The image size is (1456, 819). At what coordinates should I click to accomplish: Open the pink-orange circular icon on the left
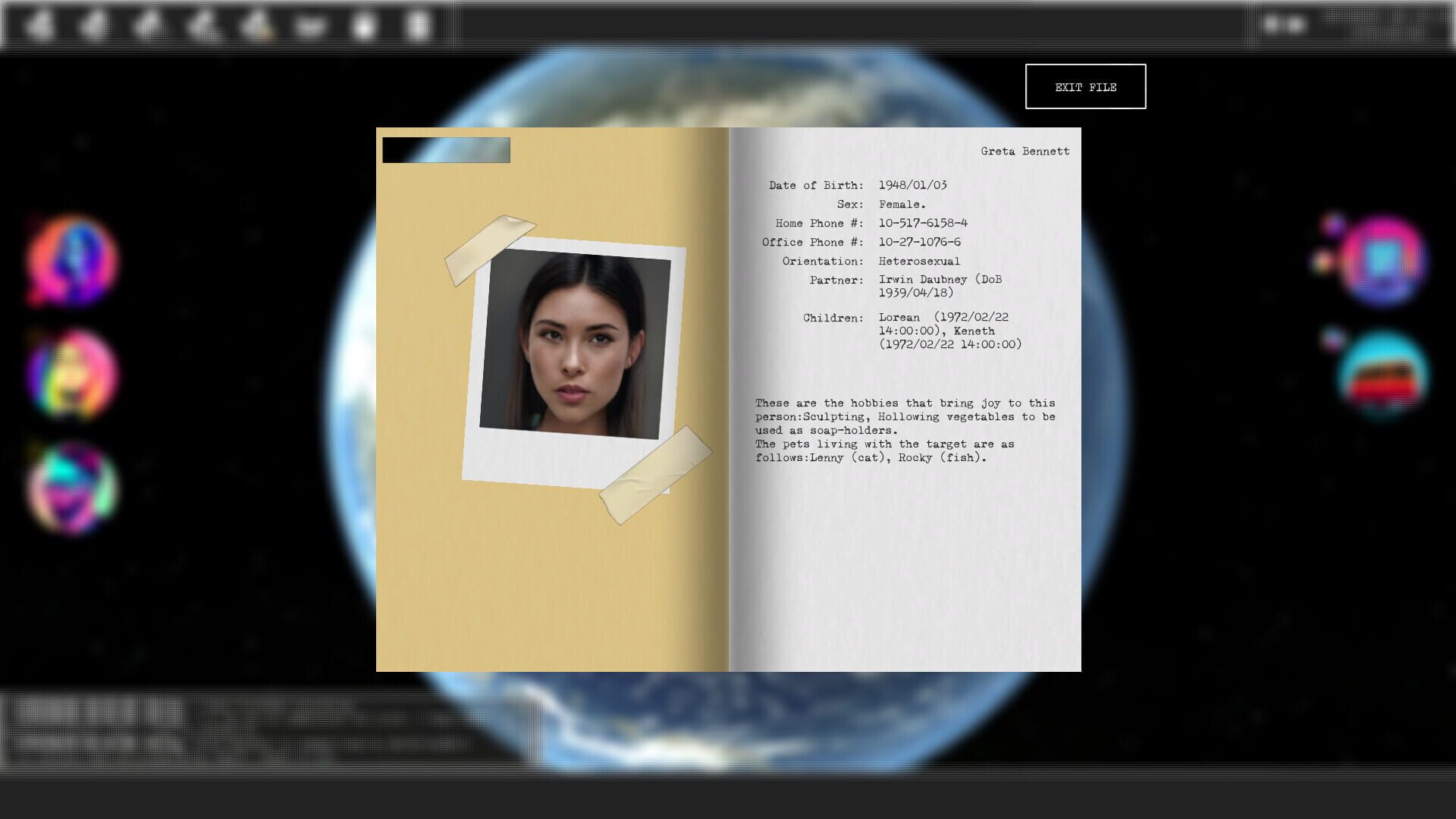coord(72,262)
